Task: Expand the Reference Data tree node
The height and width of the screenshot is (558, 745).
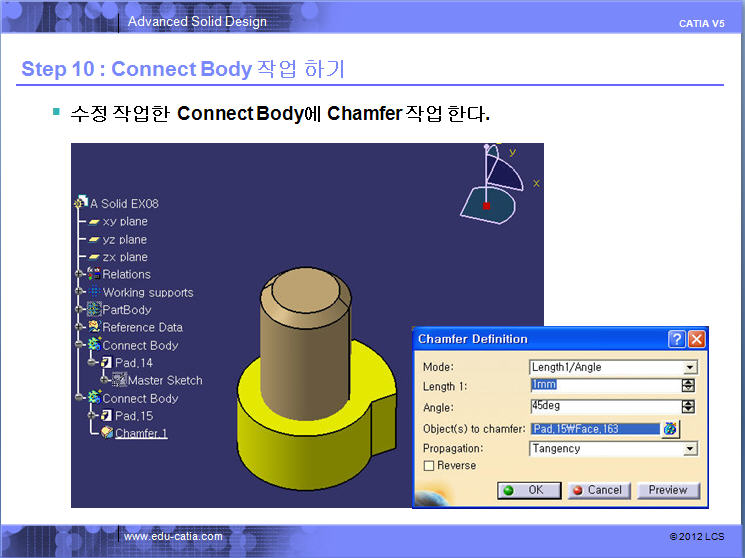Action: tap(79, 327)
